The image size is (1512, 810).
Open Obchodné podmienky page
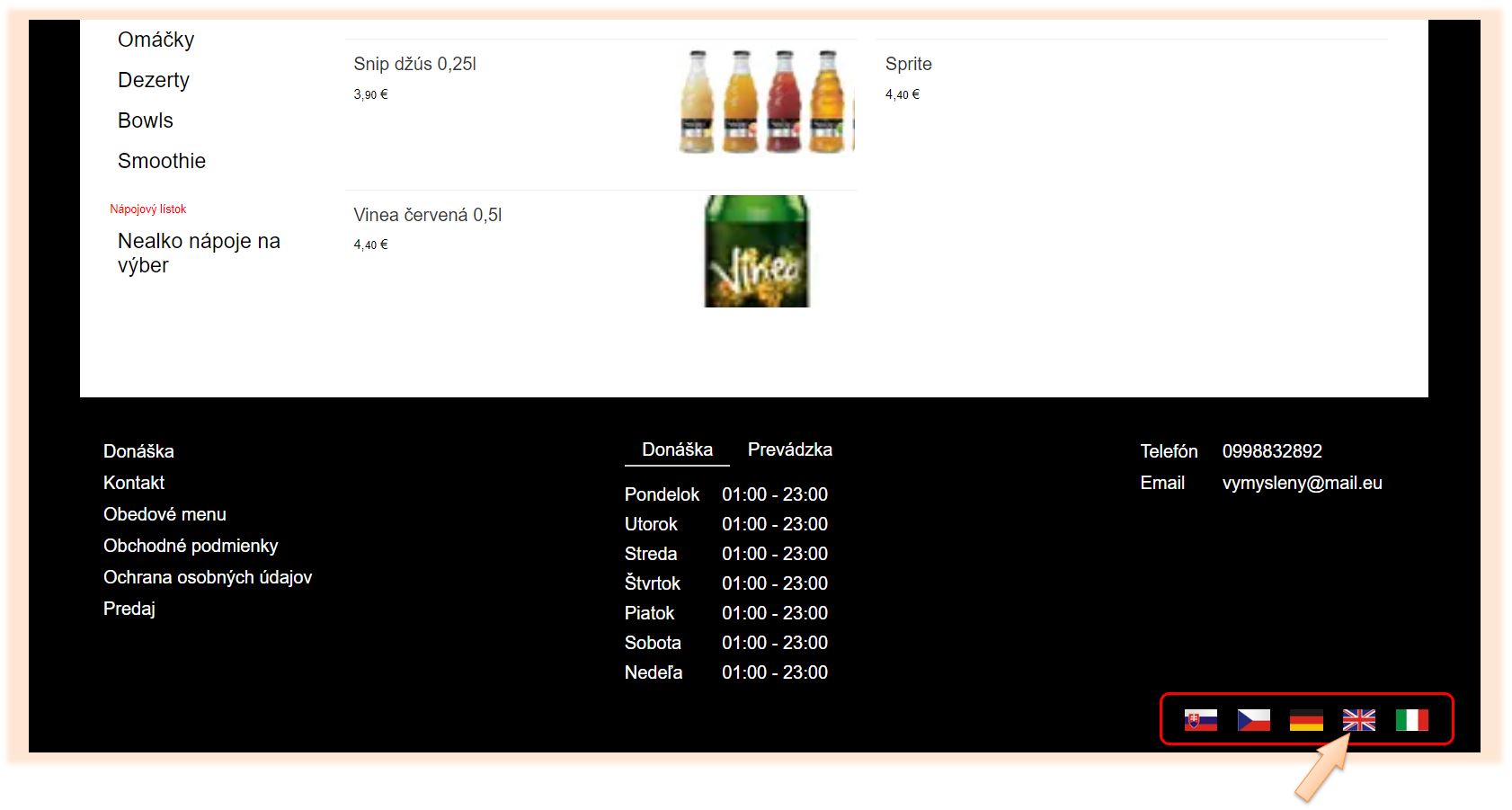tap(191, 546)
